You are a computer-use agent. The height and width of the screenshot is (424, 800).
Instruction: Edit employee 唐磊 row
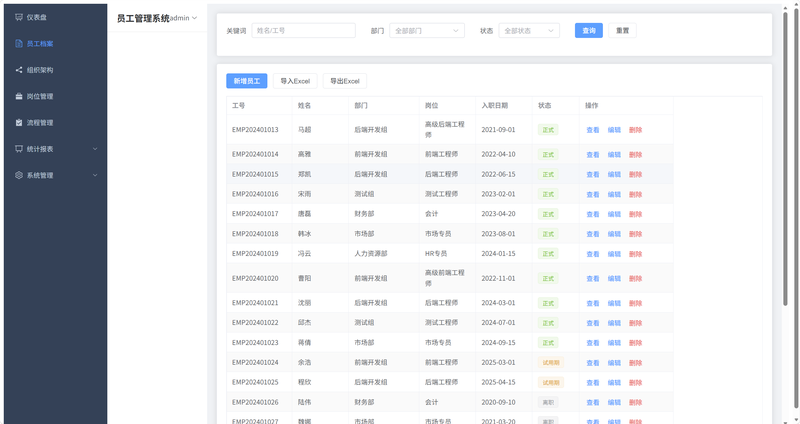614,214
